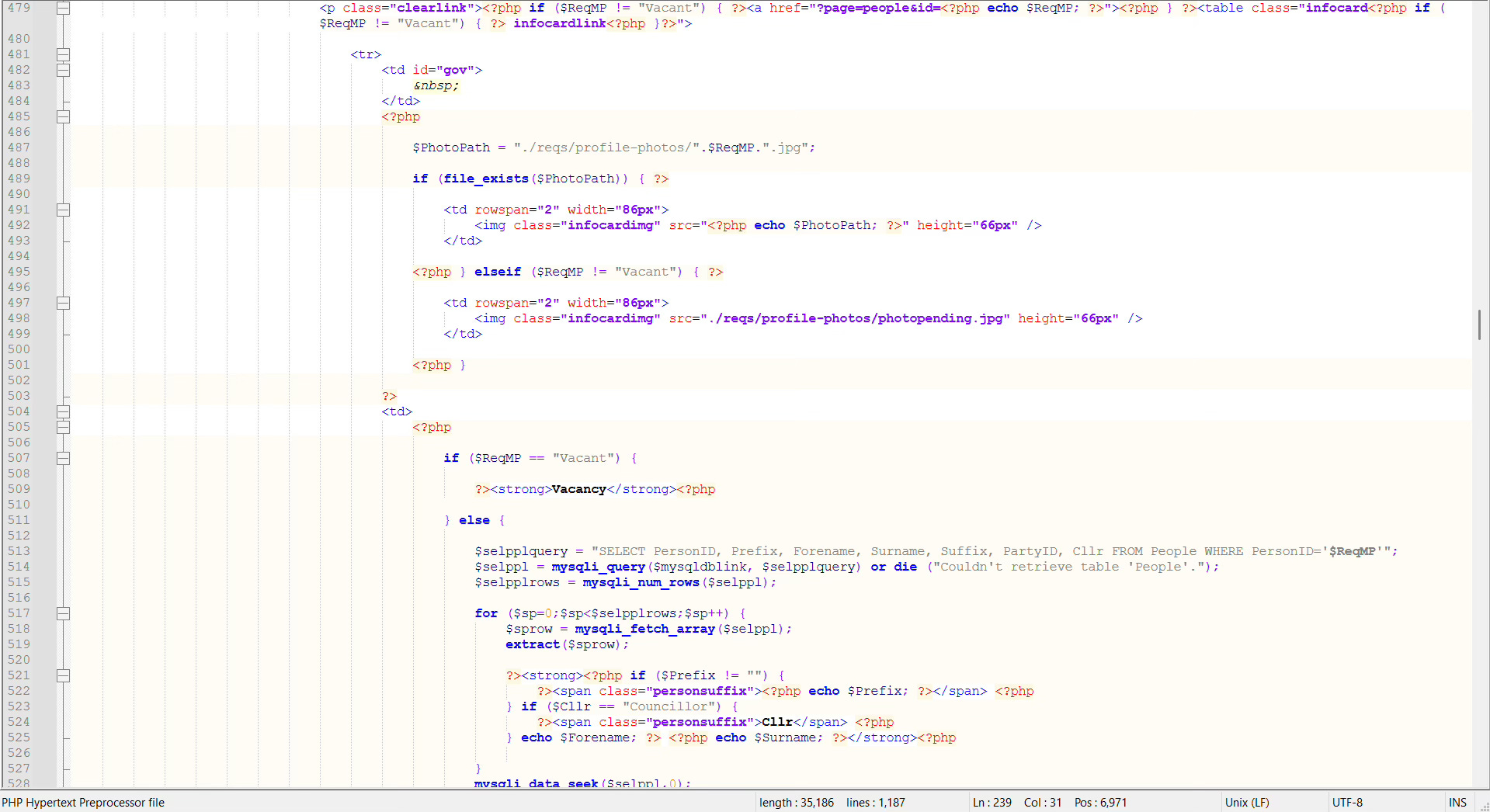Toggle INS insert mode in status bar
The height and width of the screenshot is (812, 1490).
(x=1457, y=803)
